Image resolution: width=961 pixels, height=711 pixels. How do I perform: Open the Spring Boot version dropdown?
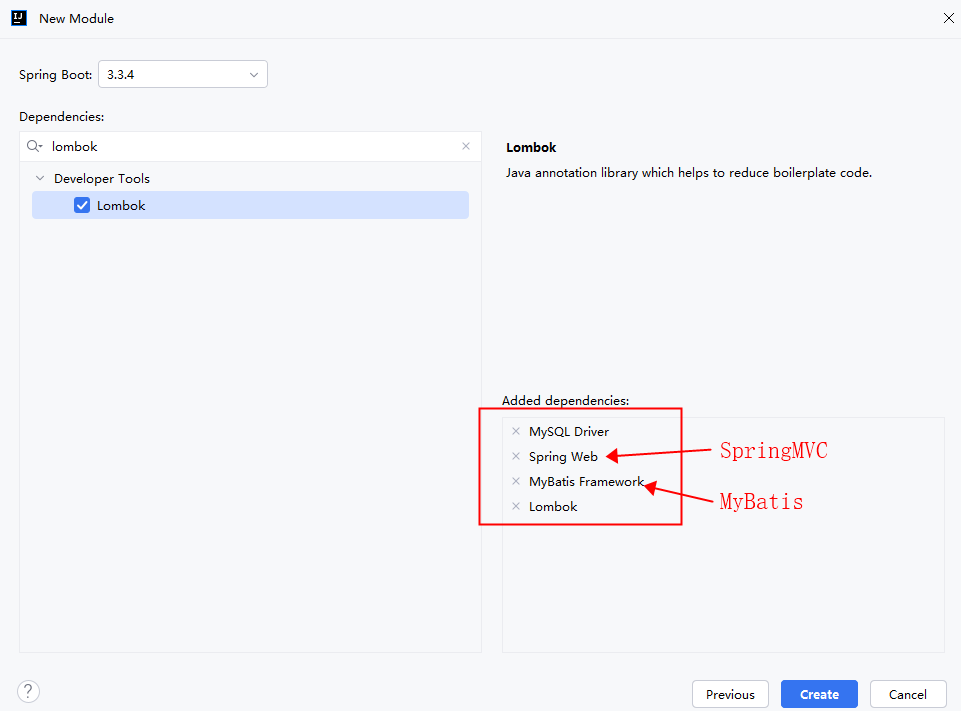pos(183,74)
